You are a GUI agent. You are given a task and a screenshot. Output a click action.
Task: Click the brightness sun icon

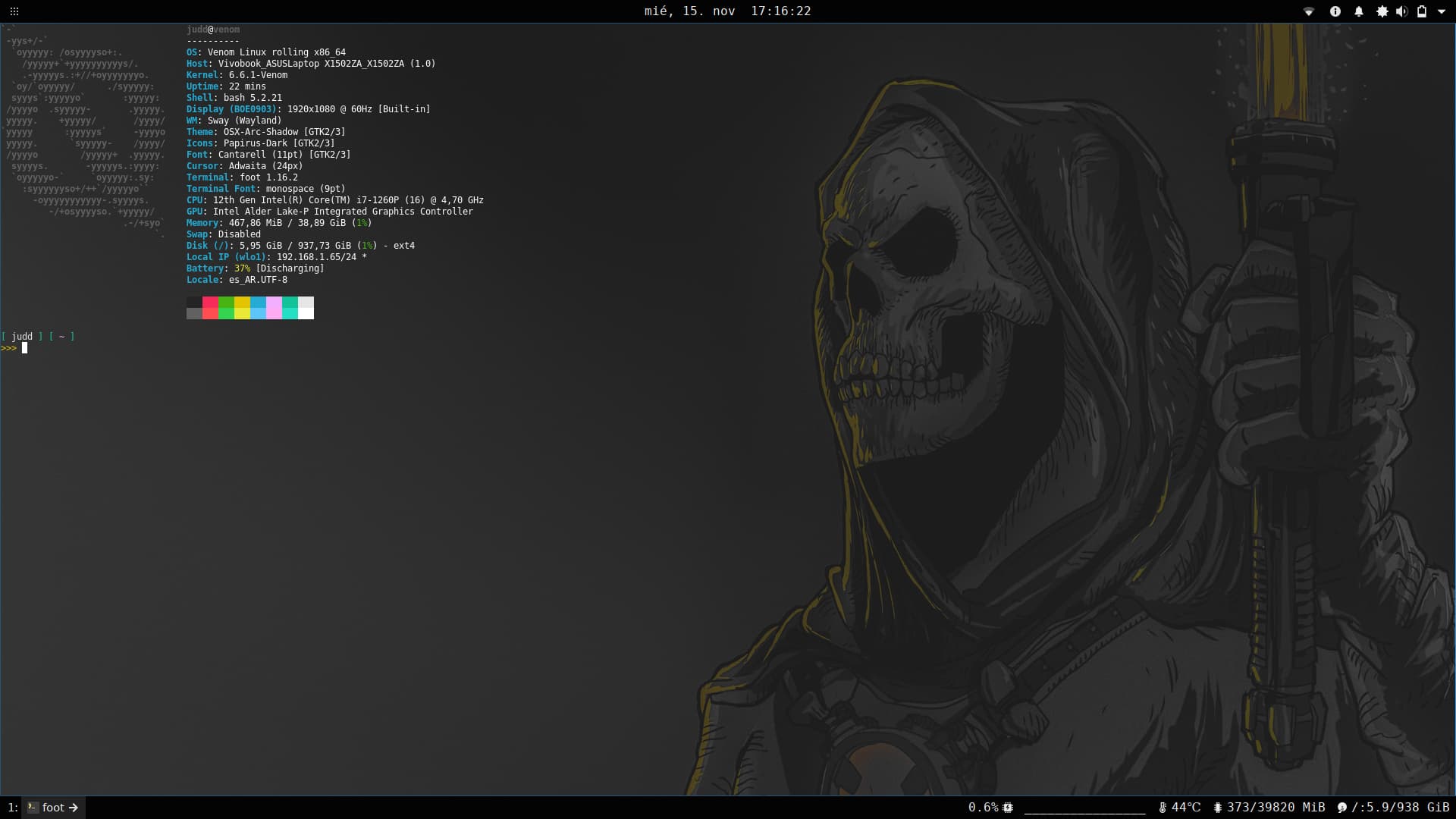(x=1382, y=11)
